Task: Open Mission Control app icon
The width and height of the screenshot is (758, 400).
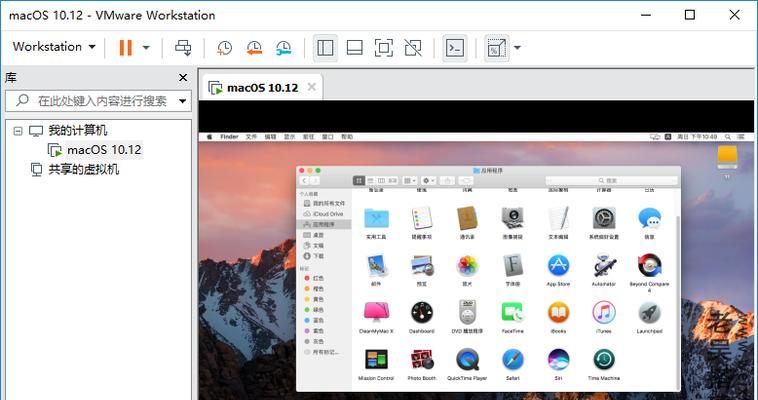Action: click(376, 360)
